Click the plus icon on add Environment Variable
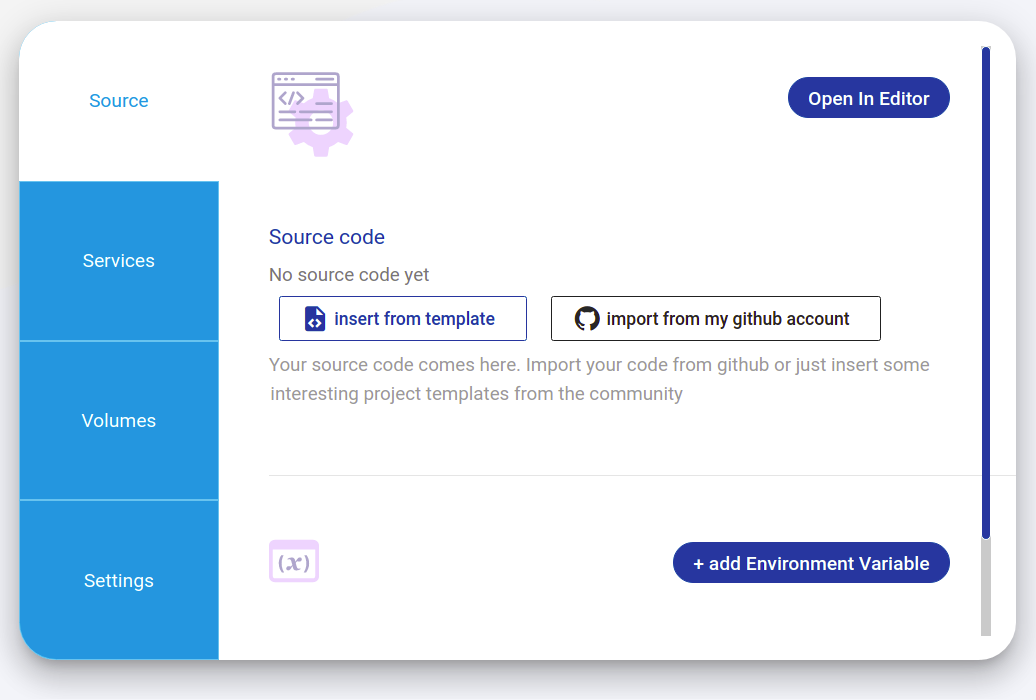This screenshot has width=1036, height=700. pyautogui.click(x=700, y=562)
